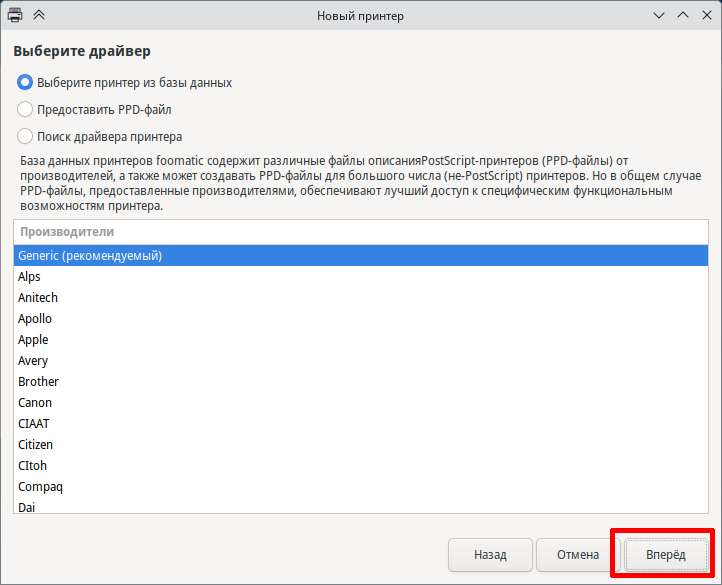Click the Производители column header
Viewport: 722px width, 585px height.
[361, 232]
